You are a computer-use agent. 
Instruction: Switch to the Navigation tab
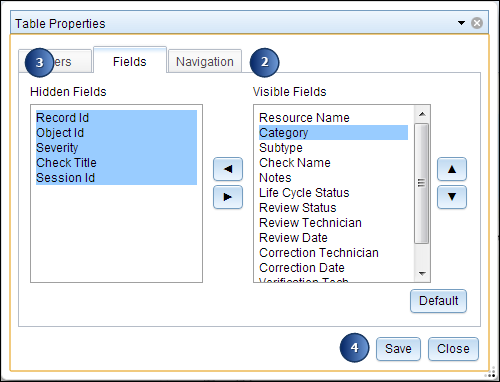click(x=205, y=61)
